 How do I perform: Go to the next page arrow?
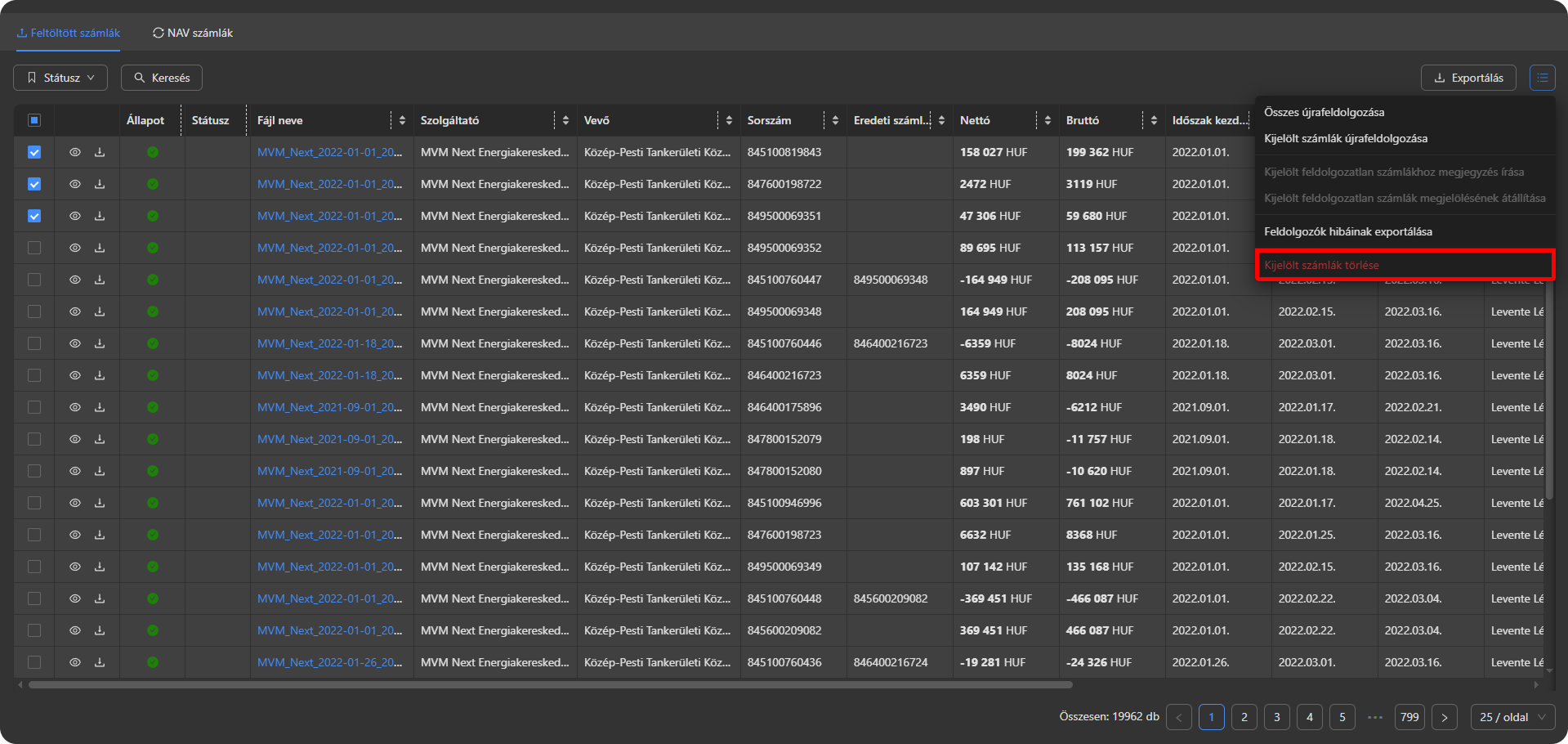pos(1444,717)
